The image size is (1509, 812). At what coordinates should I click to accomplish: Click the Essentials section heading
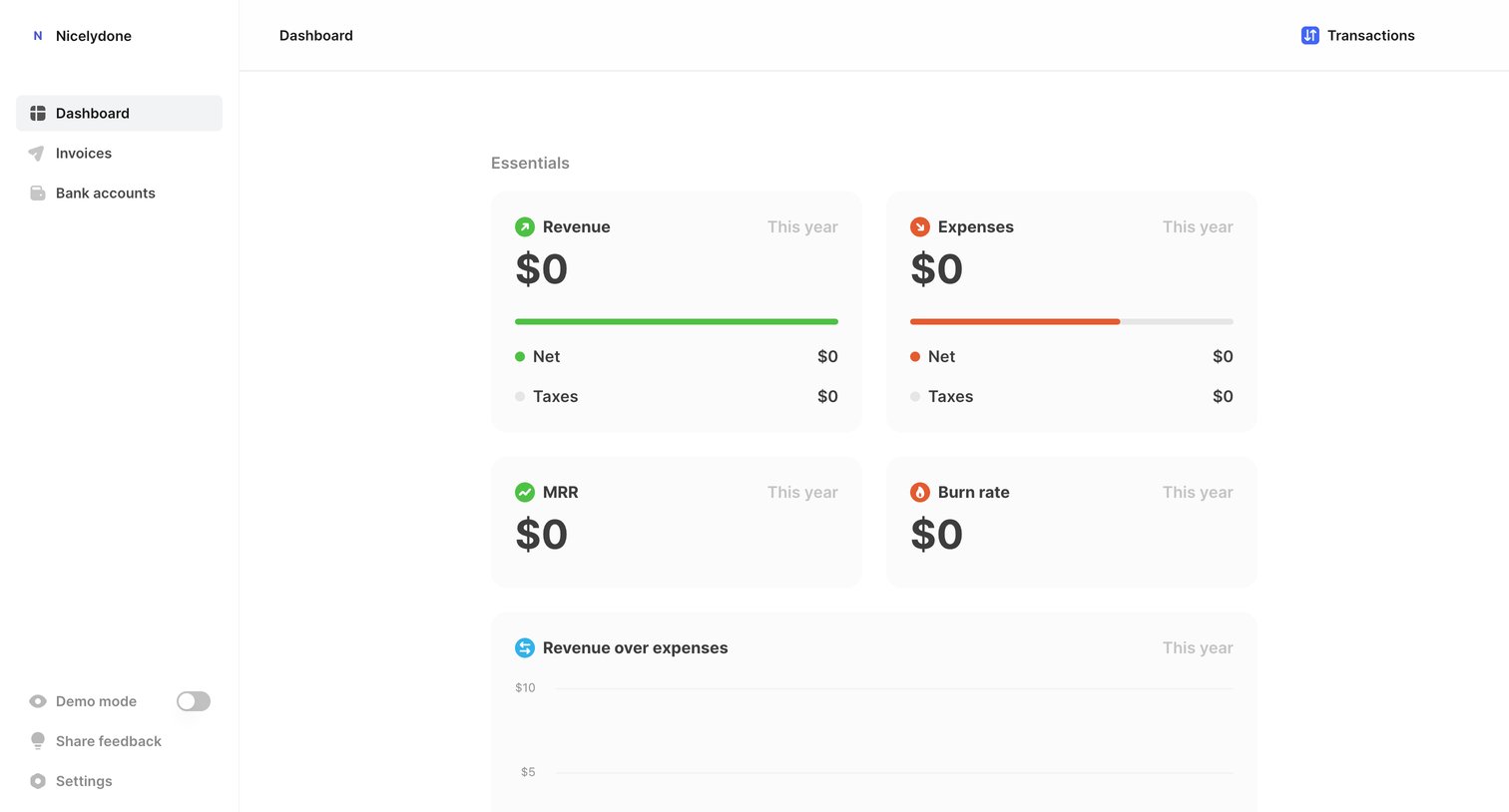530,164
